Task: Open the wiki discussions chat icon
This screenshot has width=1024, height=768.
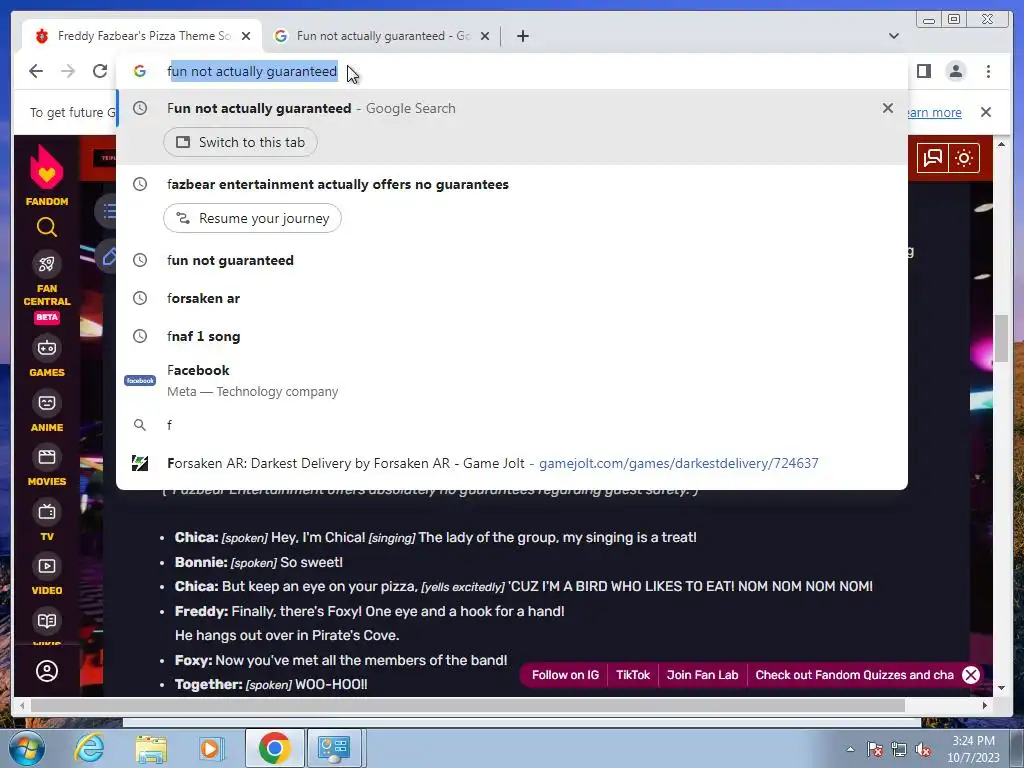Action: tap(933, 157)
